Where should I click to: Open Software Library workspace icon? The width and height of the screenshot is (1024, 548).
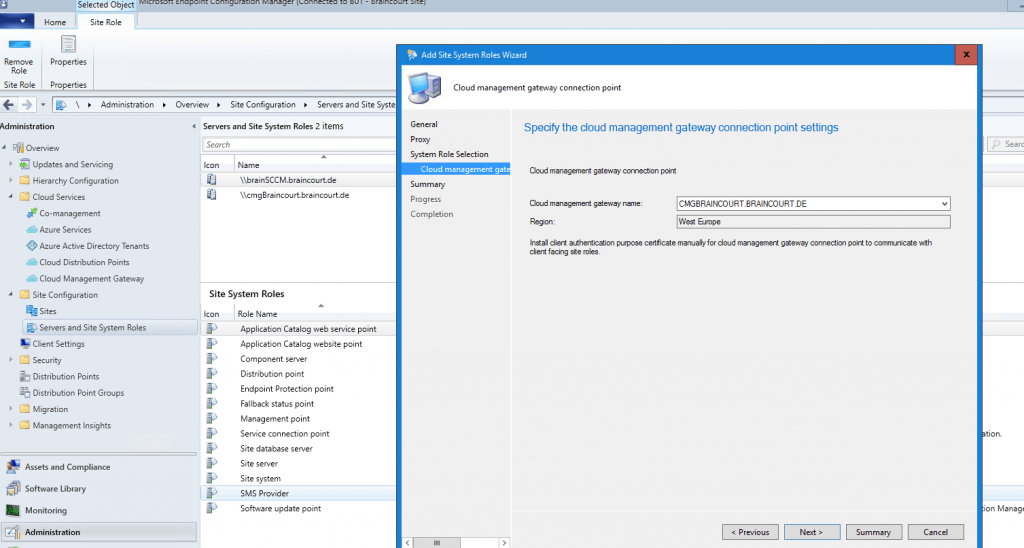[13, 489]
